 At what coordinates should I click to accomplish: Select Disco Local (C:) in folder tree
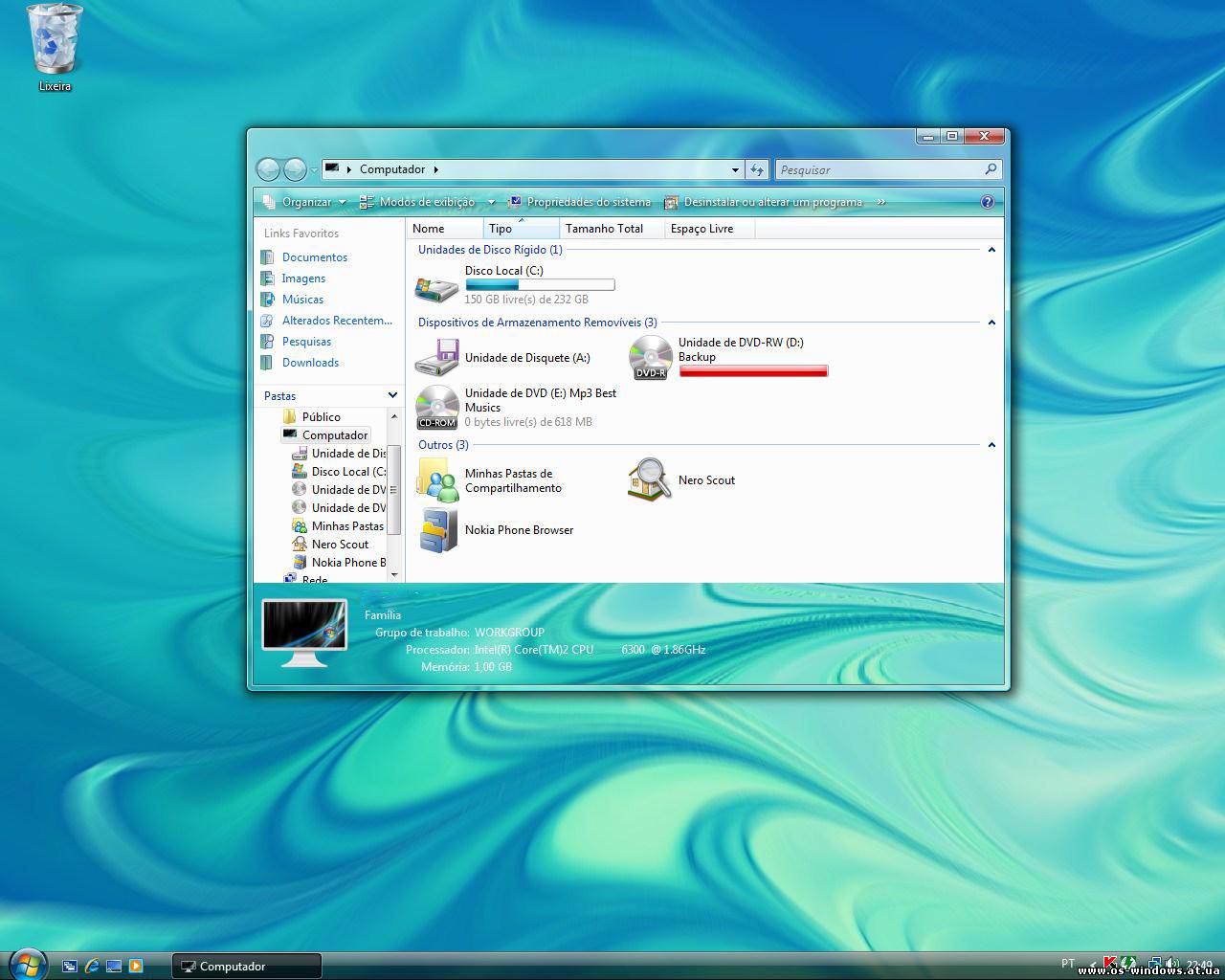coord(339,472)
